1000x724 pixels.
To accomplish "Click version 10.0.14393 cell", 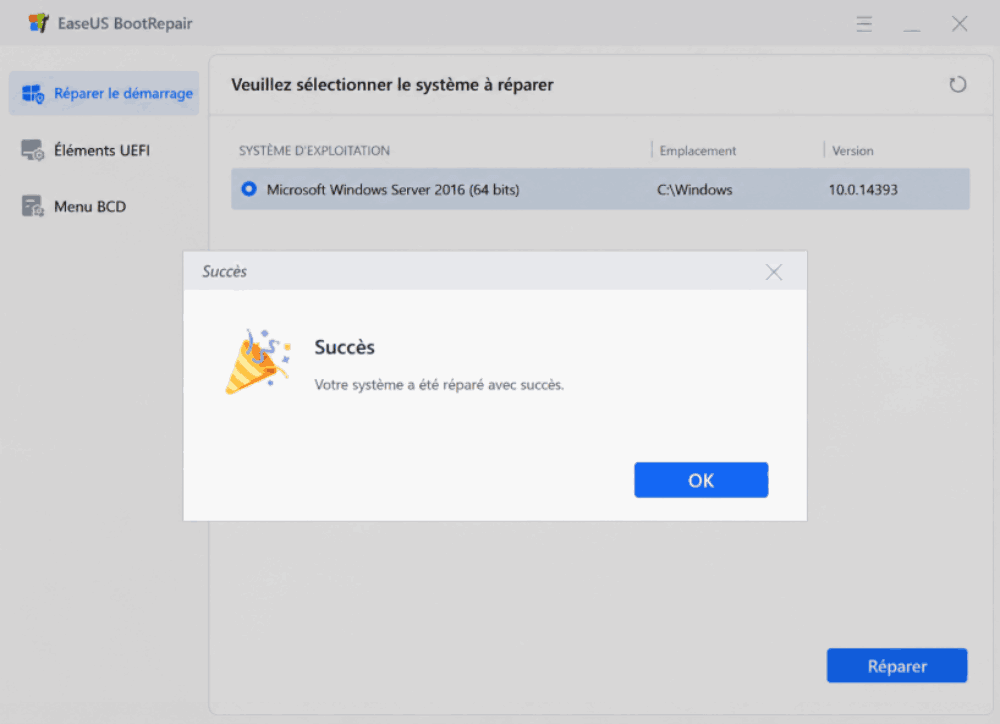I will click(863, 189).
